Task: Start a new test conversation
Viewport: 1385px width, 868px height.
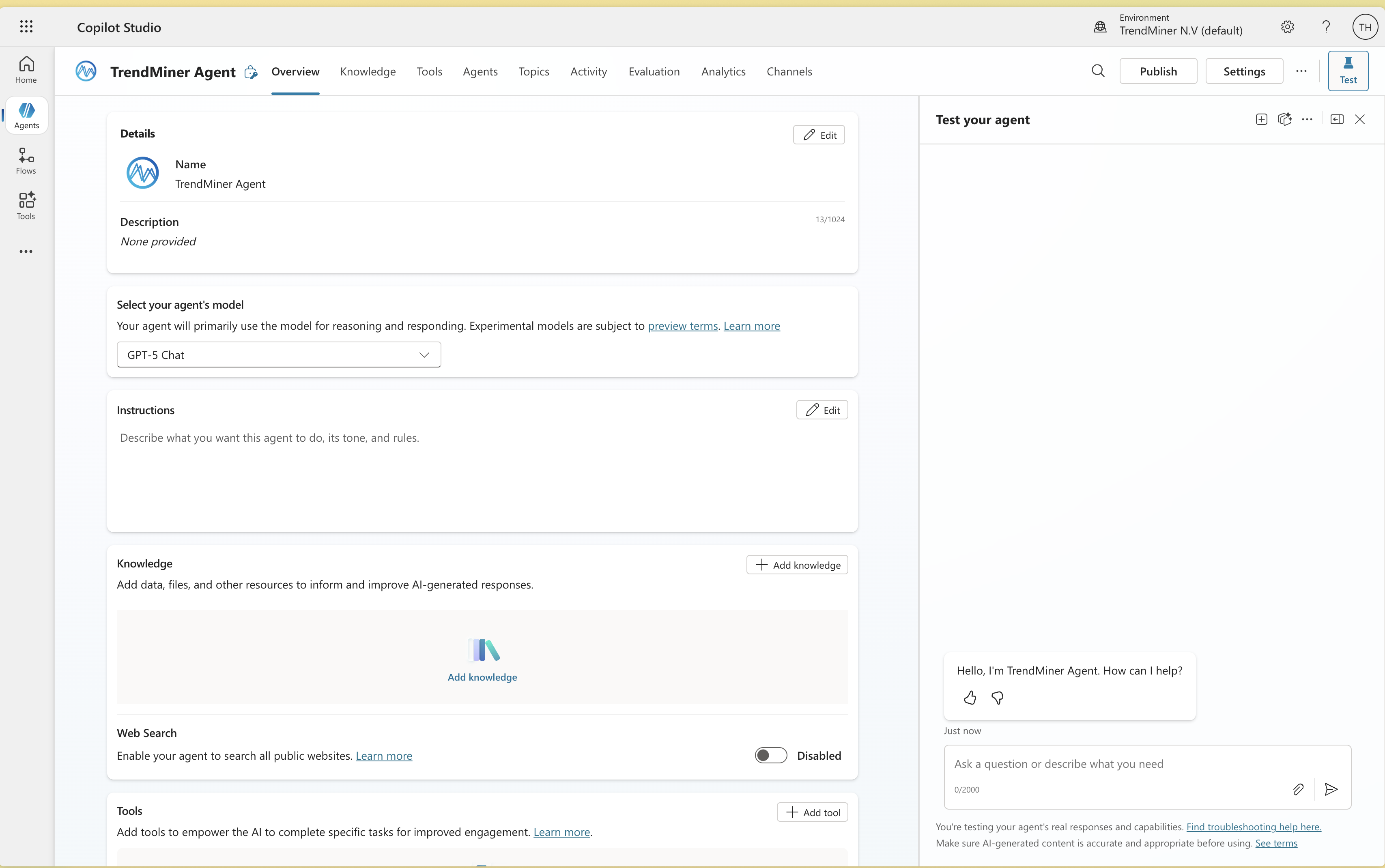Action: (x=1262, y=119)
